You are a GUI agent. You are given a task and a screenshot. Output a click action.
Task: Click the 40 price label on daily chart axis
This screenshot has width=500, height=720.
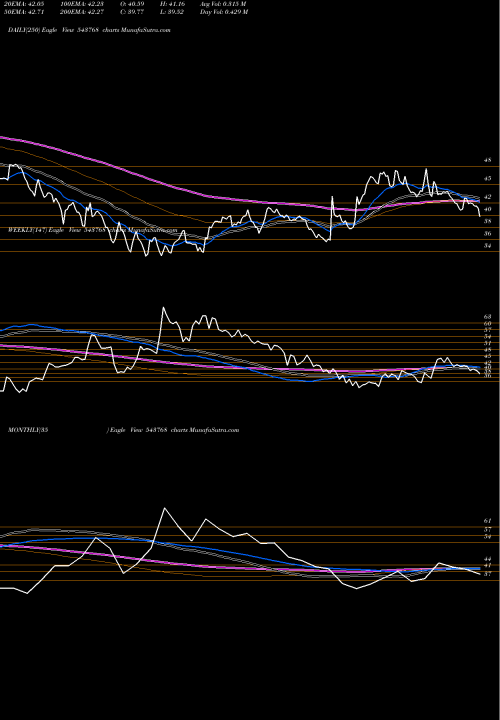tap(487, 209)
